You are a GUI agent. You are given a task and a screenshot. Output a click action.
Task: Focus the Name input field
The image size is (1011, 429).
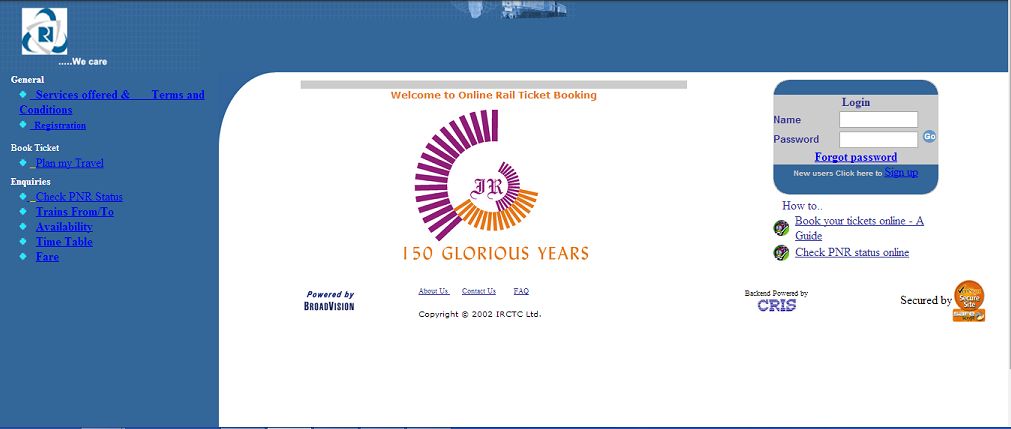pyautogui.click(x=878, y=120)
